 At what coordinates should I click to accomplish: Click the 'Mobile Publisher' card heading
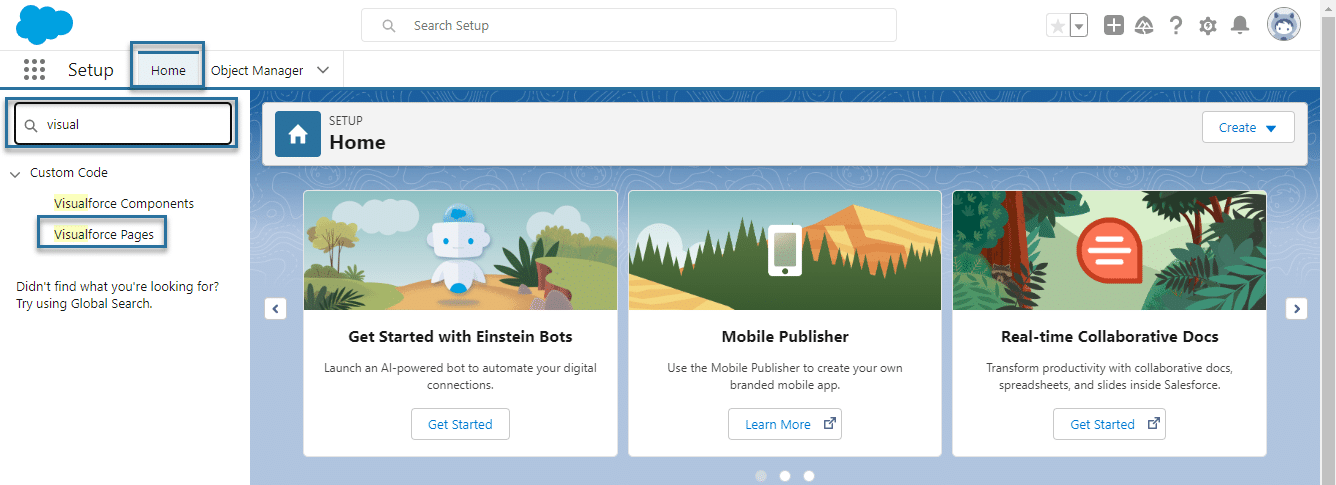[785, 337]
